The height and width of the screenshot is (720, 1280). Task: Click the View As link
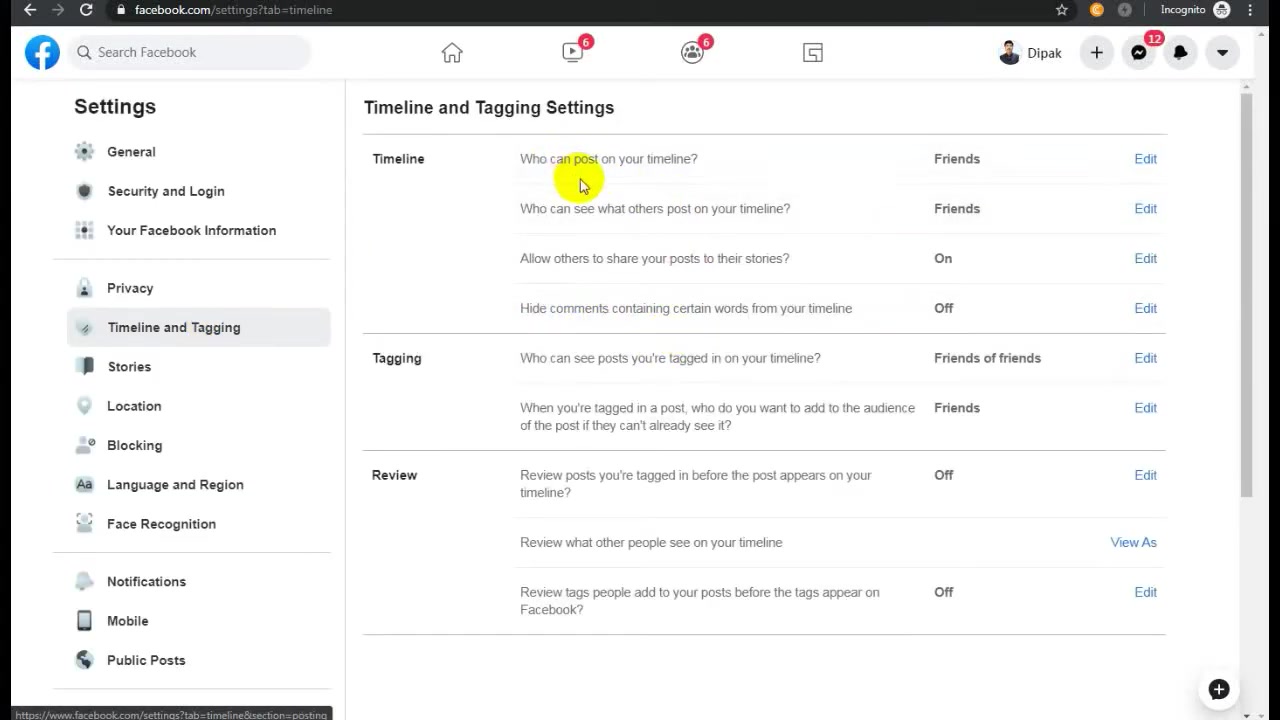click(x=1133, y=542)
